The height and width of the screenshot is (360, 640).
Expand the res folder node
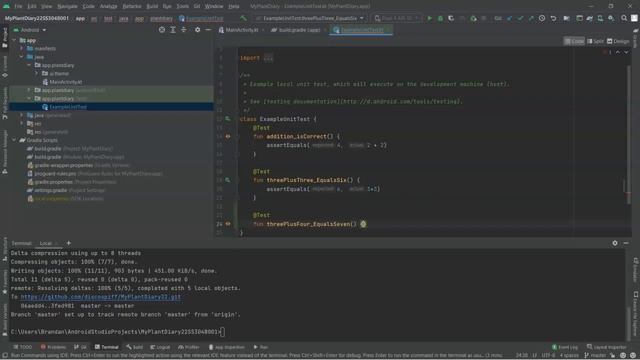tap(22, 123)
